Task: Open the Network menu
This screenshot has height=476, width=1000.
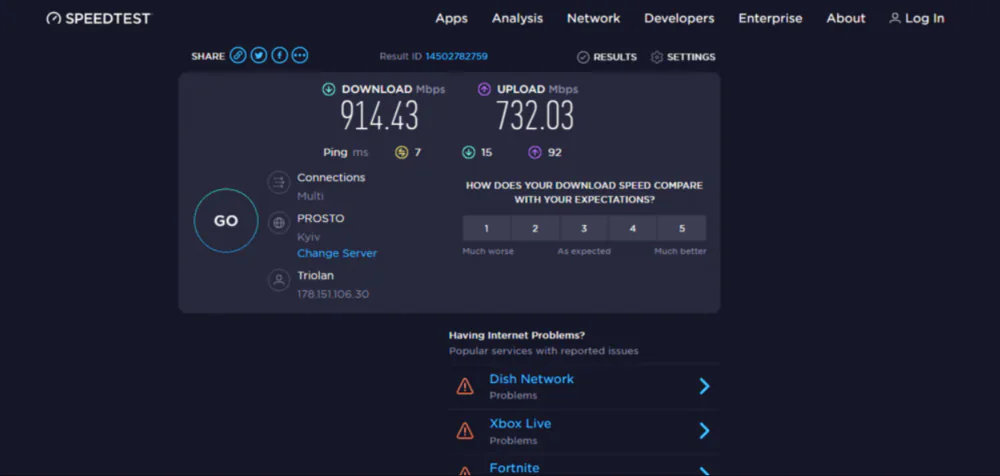Action: click(594, 19)
